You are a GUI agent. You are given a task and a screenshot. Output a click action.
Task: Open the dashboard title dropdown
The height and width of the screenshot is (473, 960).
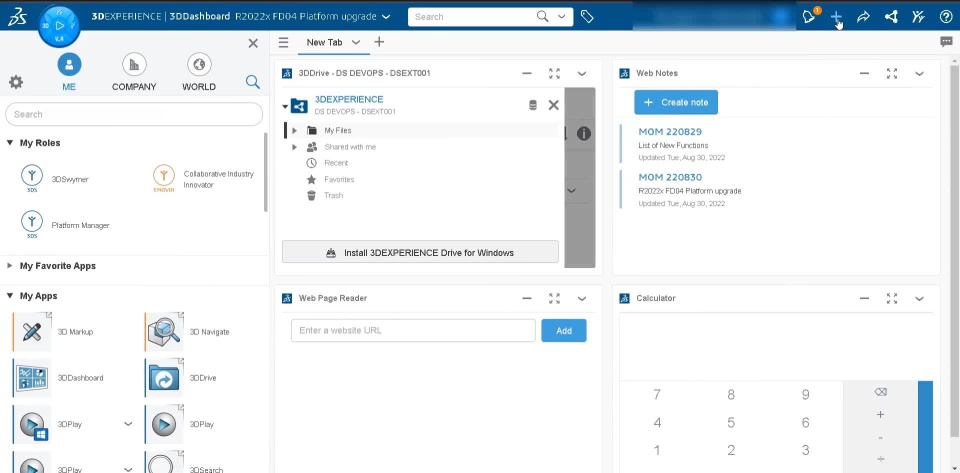[x=386, y=17]
